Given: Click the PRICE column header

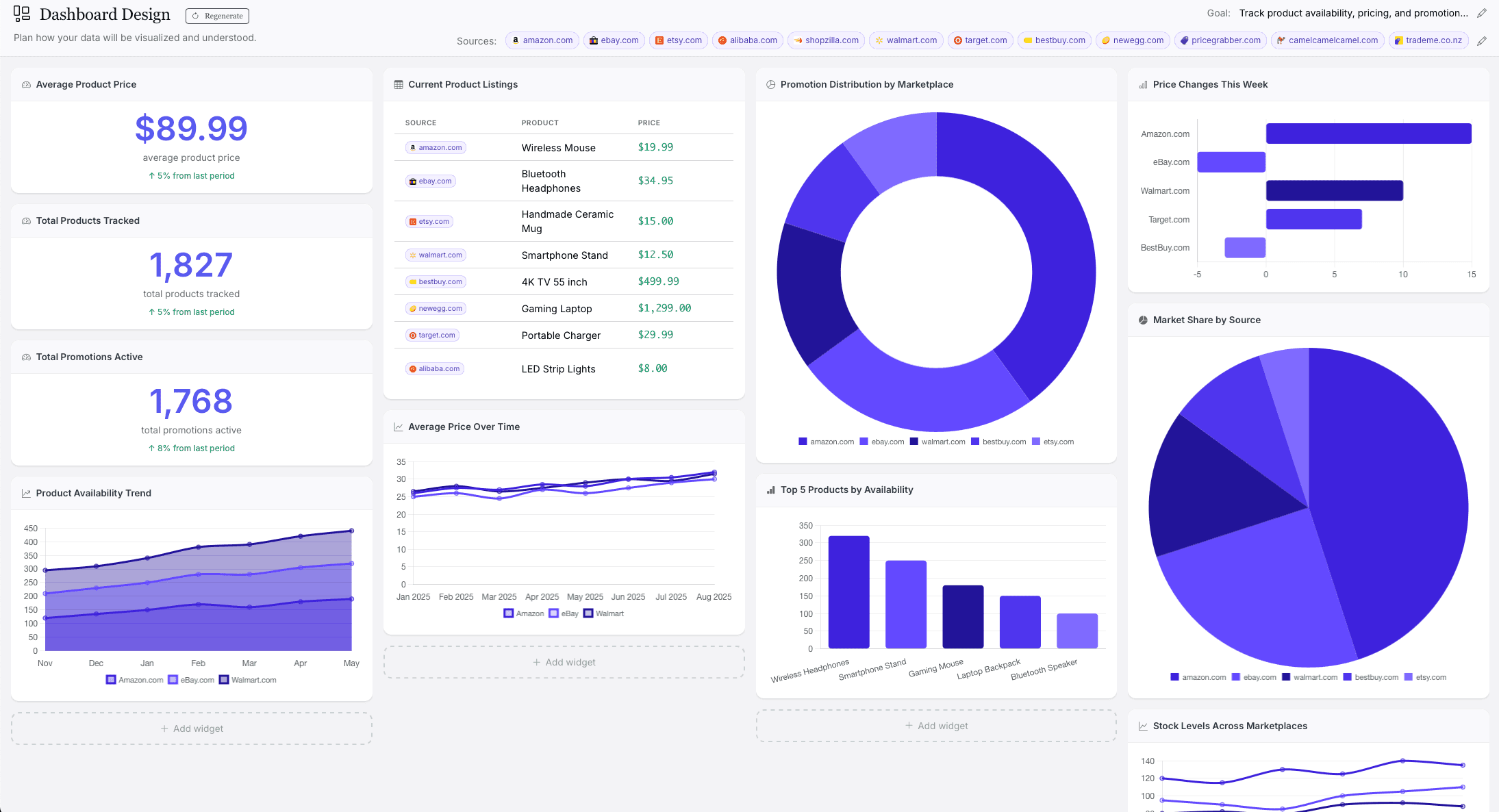Looking at the screenshot, I should pyautogui.click(x=648, y=123).
